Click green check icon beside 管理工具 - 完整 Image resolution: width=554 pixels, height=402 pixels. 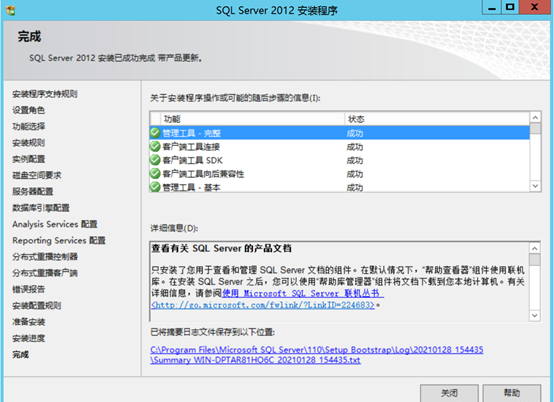(155, 133)
